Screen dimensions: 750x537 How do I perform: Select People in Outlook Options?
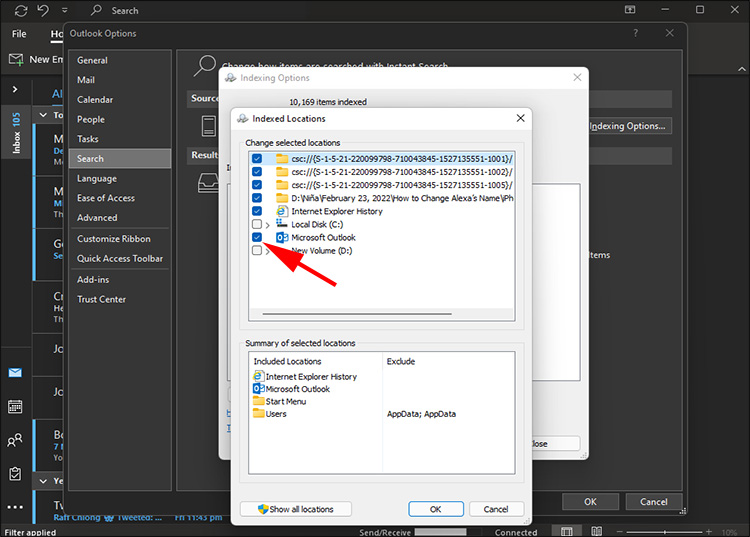pos(120,119)
